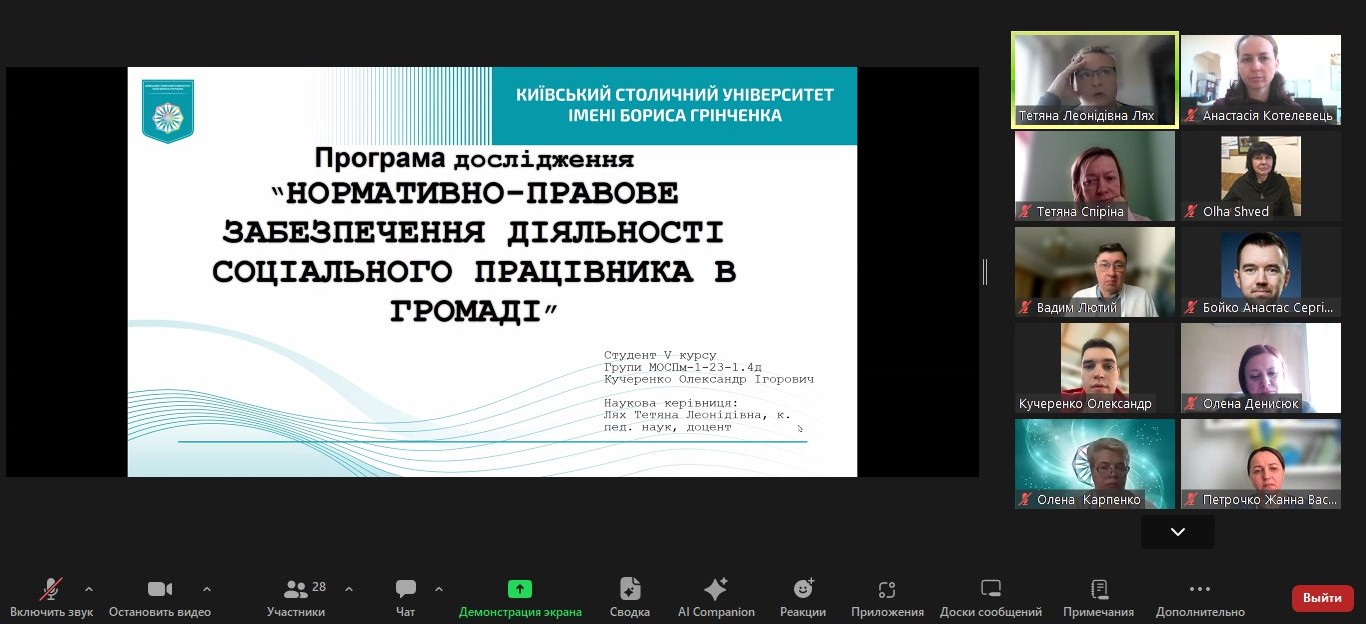Open the Приложения apps icon
This screenshot has width=1366, height=624.
(x=887, y=589)
